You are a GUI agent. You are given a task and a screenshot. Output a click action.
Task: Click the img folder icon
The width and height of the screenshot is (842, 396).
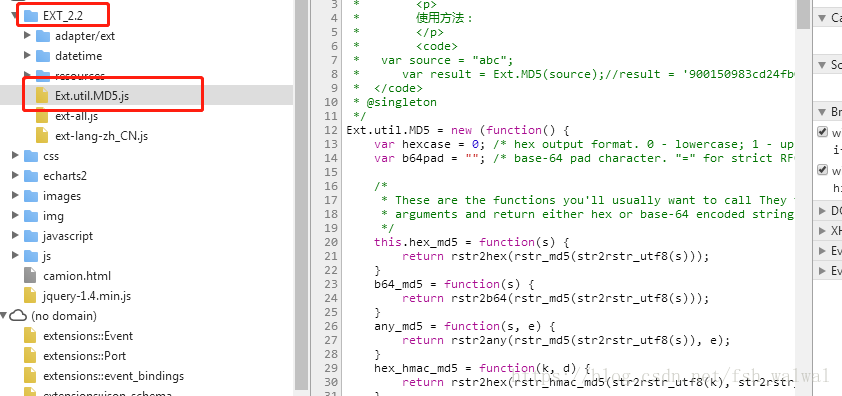tap(31, 216)
